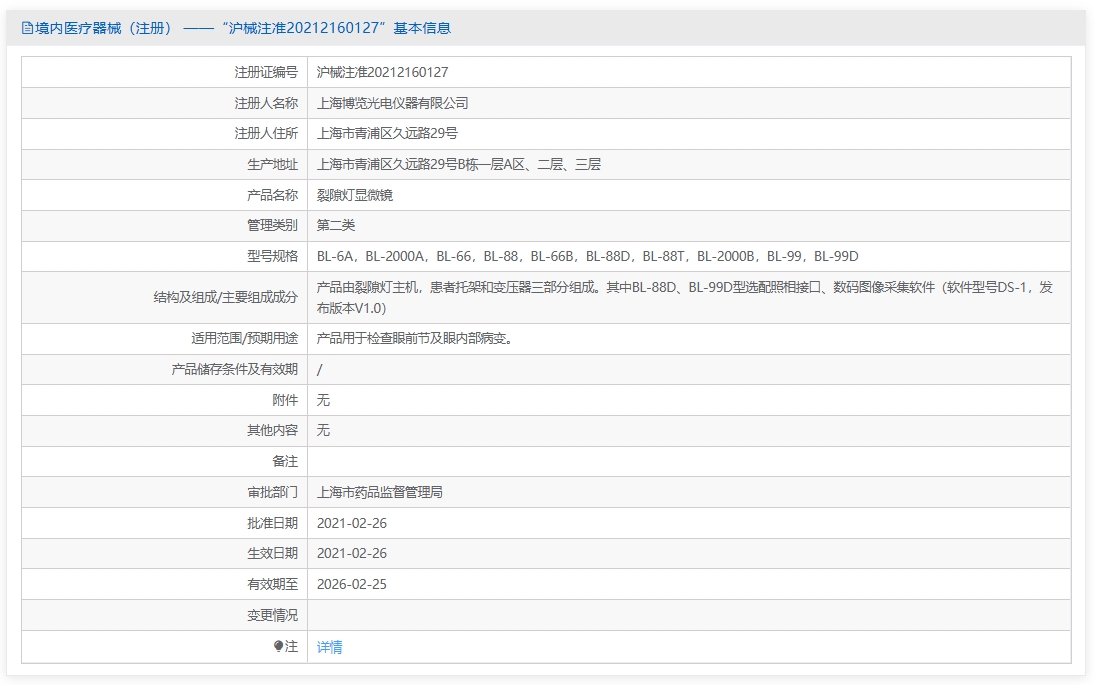Click the 注册人名称 label
The width and height of the screenshot is (1095, 685).
[266, 103]
